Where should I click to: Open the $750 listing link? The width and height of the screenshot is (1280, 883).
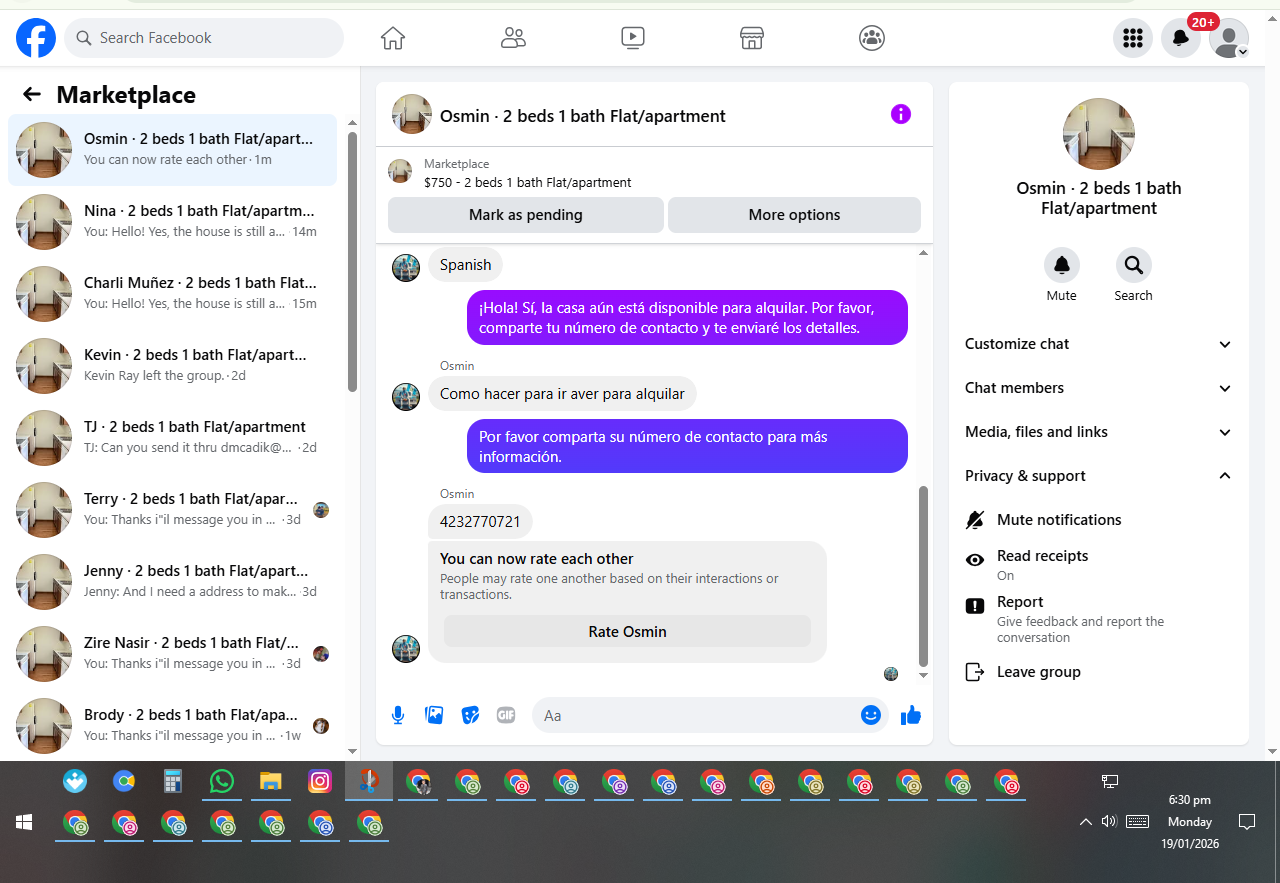(527, 183)
